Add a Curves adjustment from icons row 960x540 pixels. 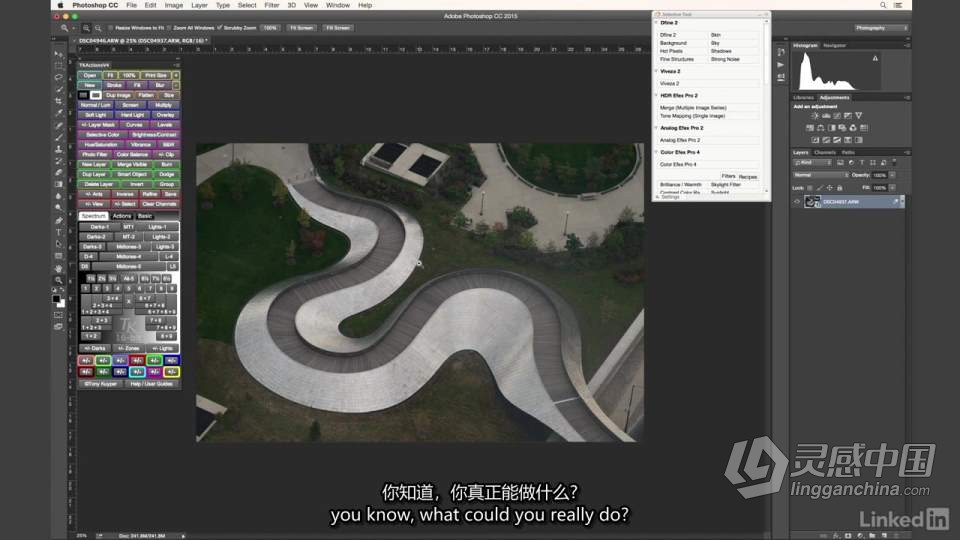point(837,116)
